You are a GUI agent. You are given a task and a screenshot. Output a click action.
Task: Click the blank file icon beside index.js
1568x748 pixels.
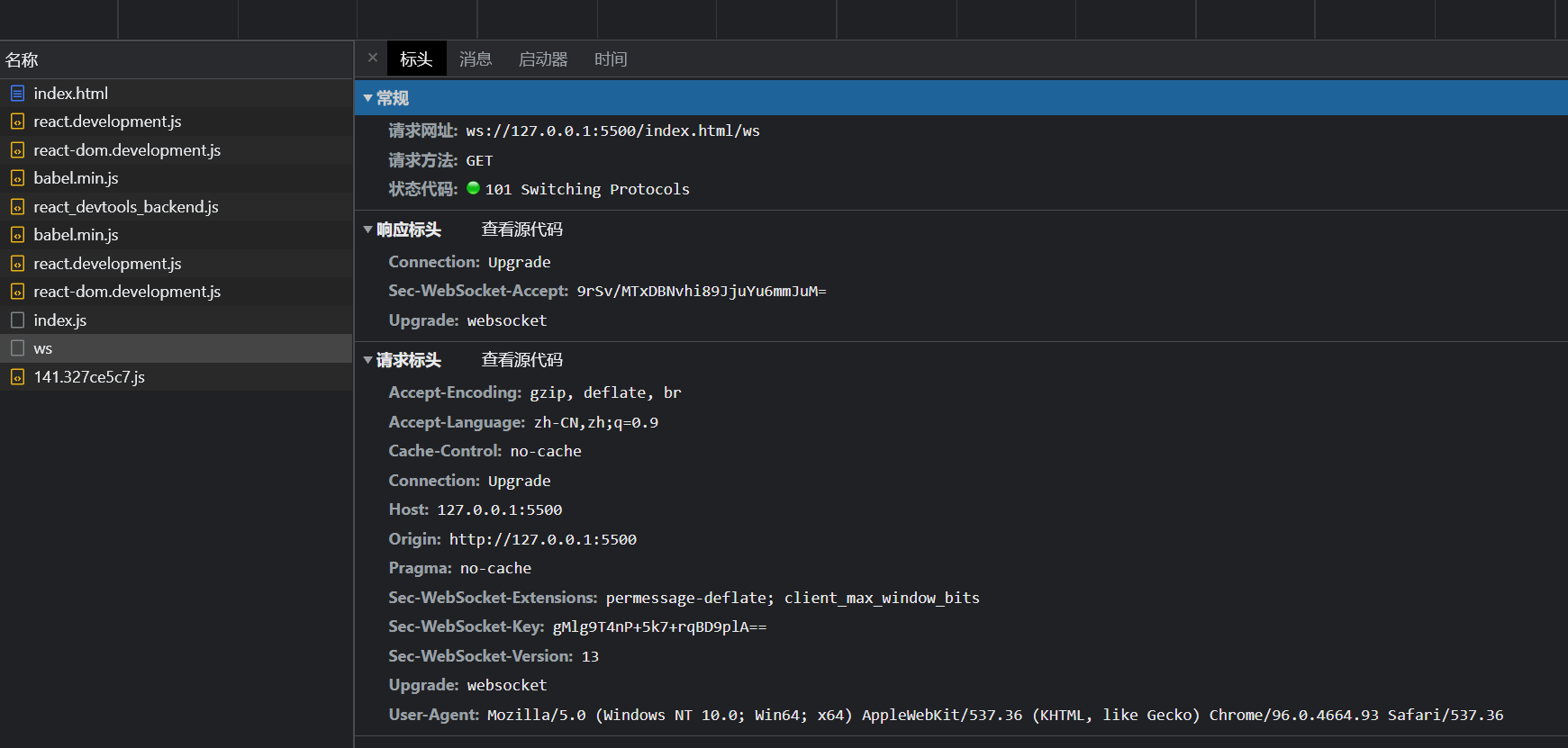coord(17,320)
